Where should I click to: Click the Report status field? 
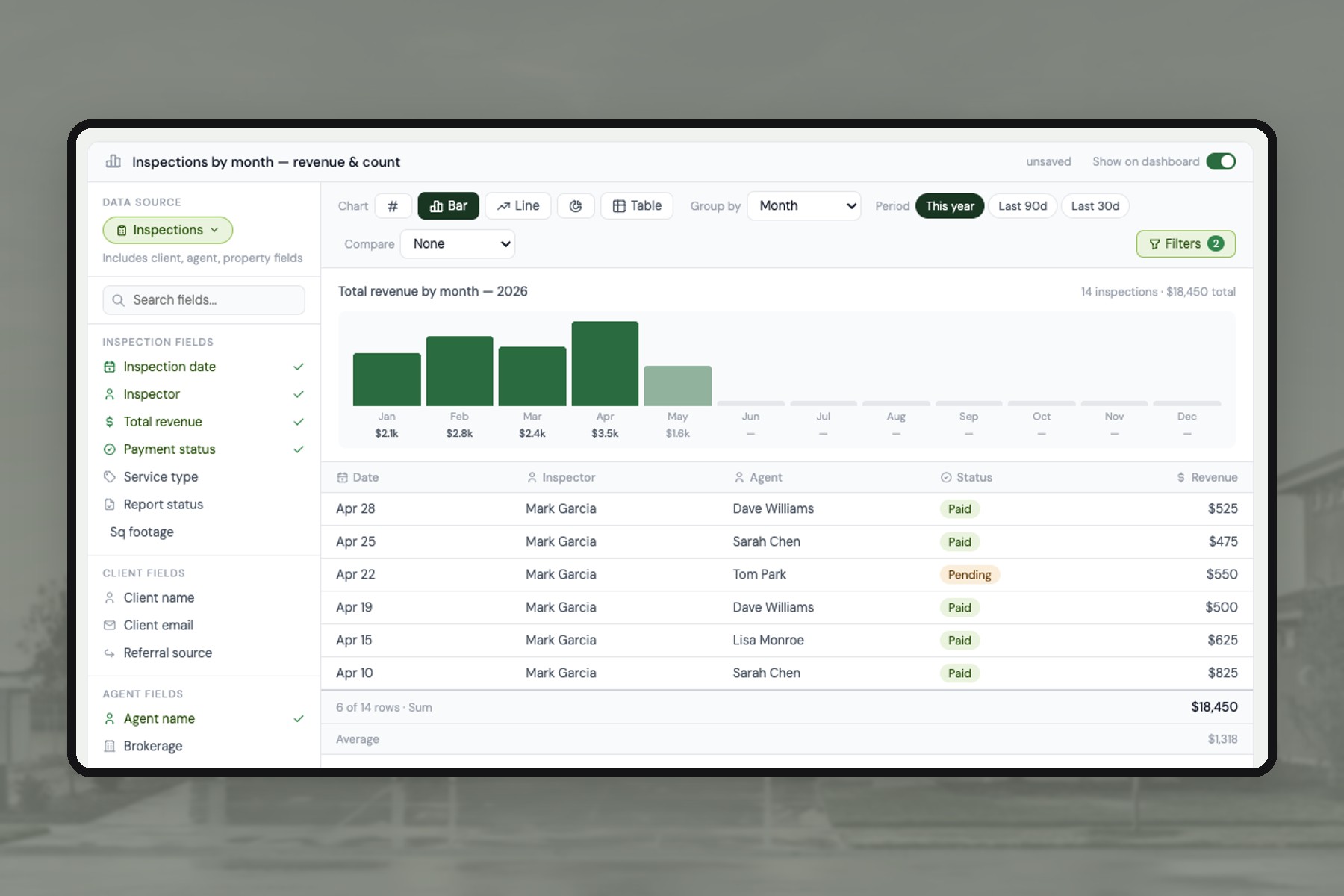[x=204, y=504]
